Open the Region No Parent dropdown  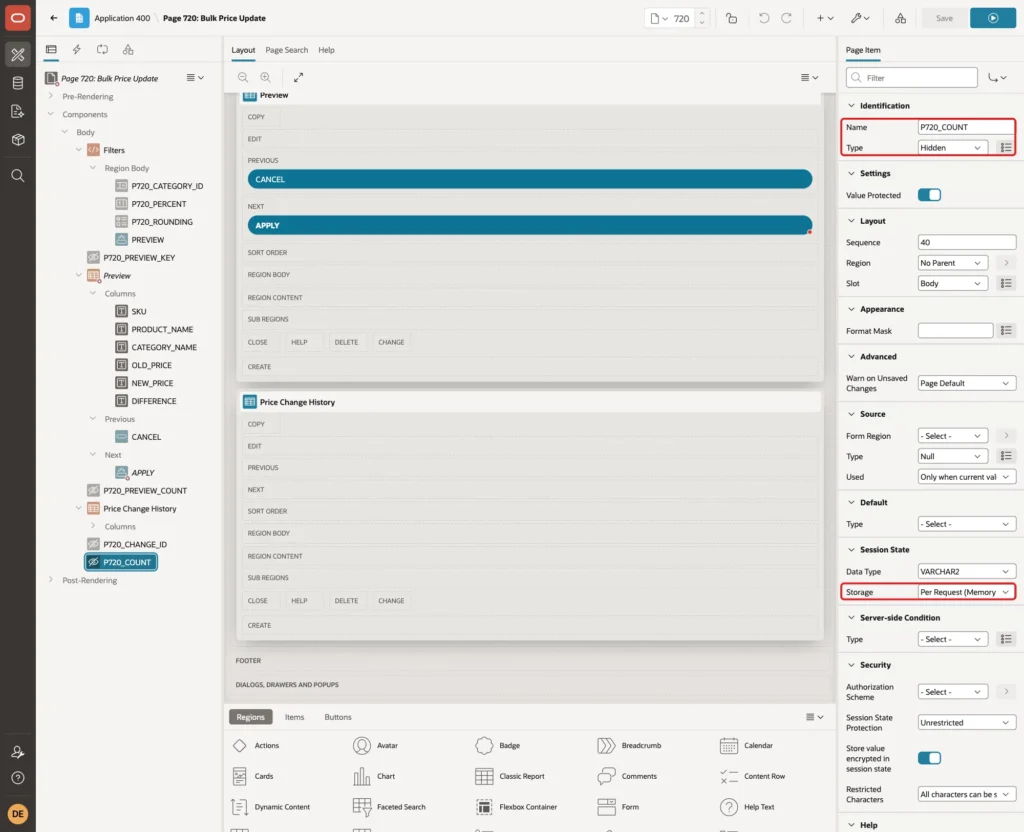[952, 263]
